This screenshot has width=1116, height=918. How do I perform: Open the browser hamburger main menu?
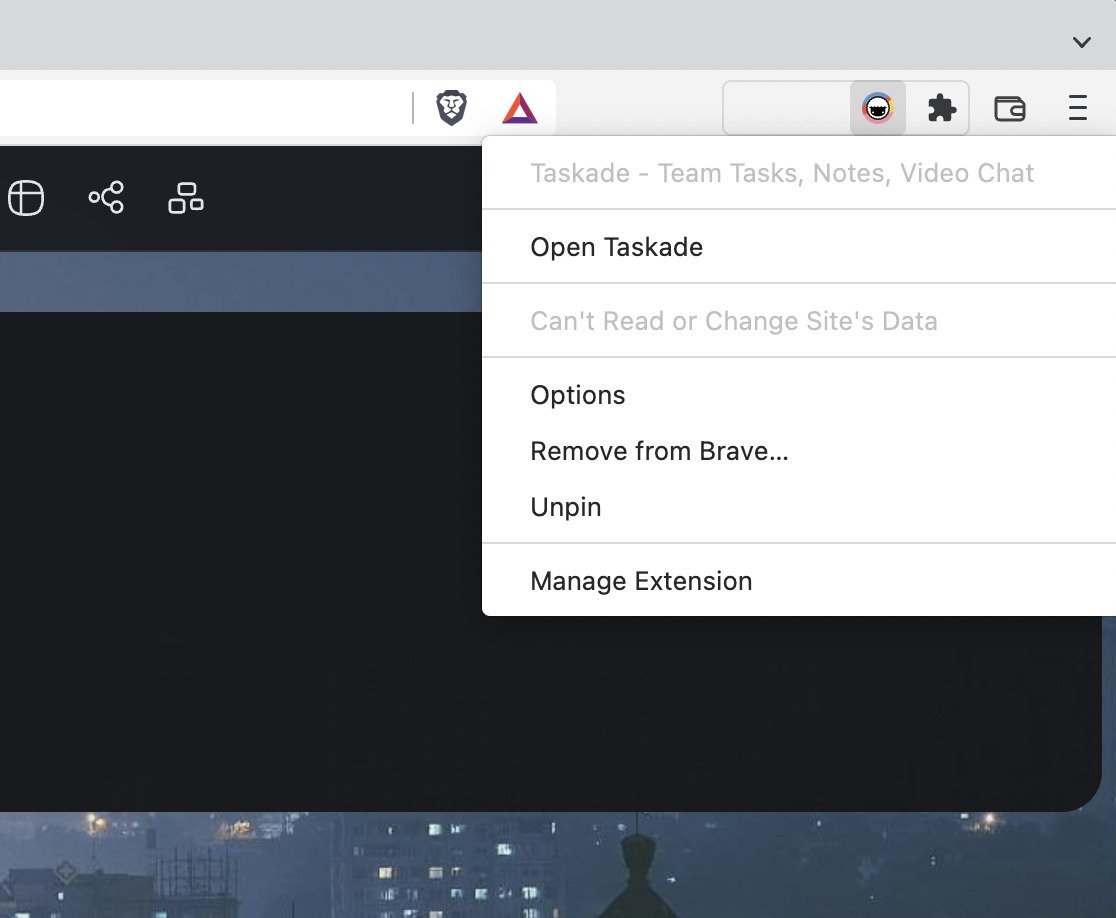point(1077,108)
